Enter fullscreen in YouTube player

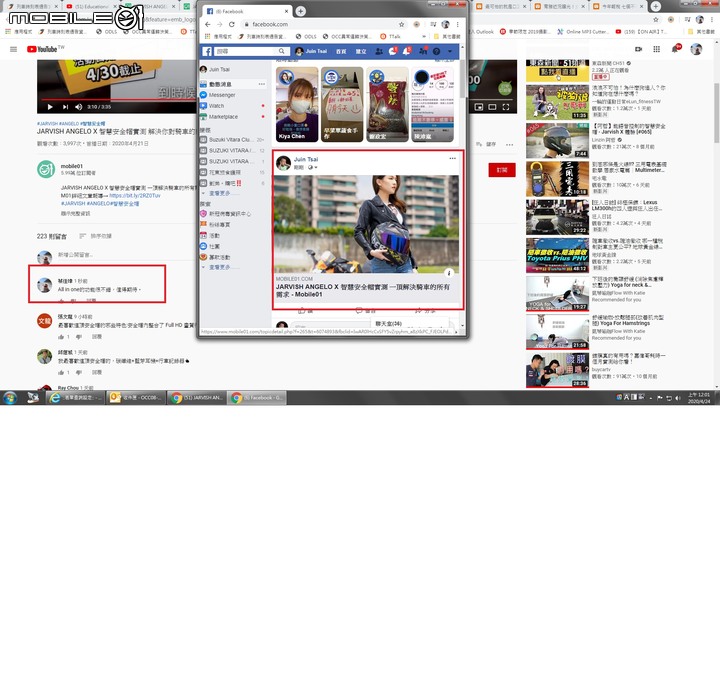pos(506,107)
